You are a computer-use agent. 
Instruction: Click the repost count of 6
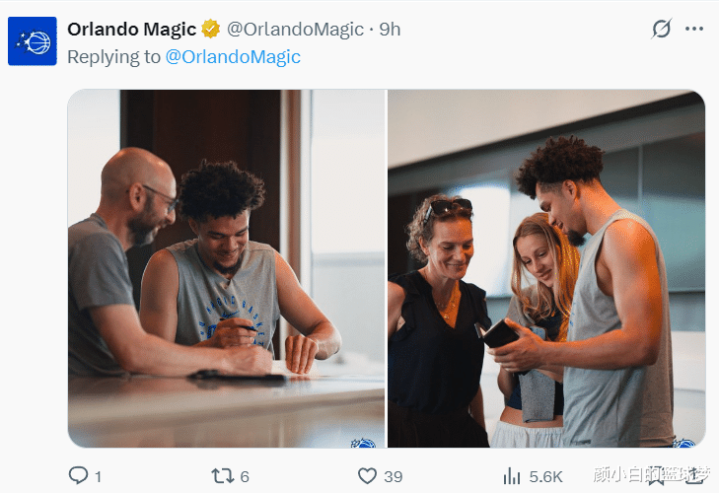coord(245,477)
